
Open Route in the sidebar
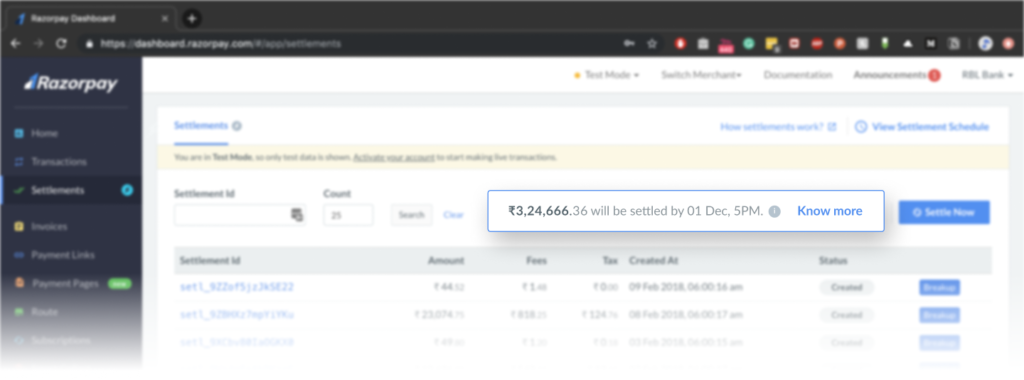click(x=44, y=312)
